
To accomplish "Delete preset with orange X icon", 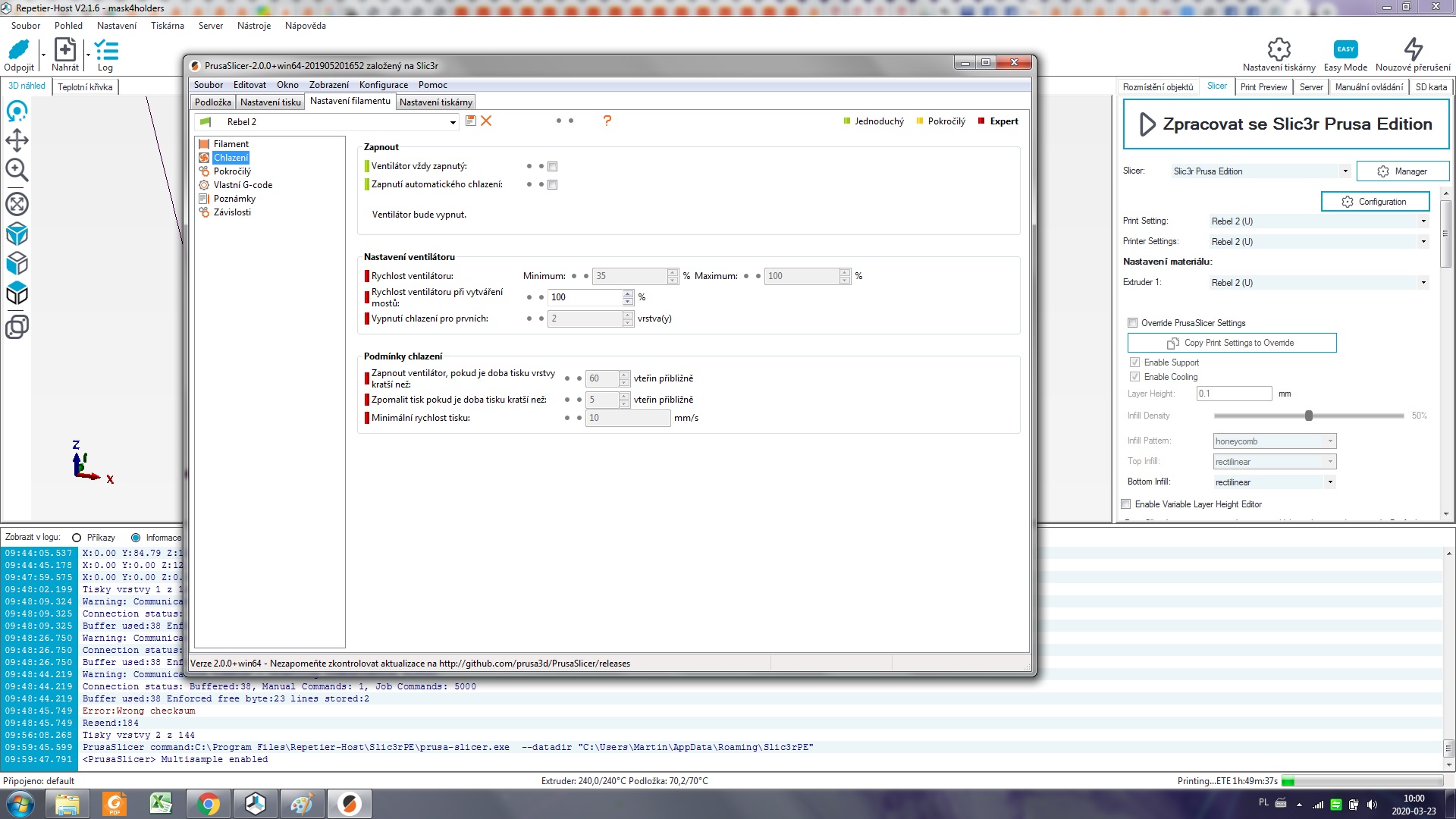I will [x=486, y=121].
